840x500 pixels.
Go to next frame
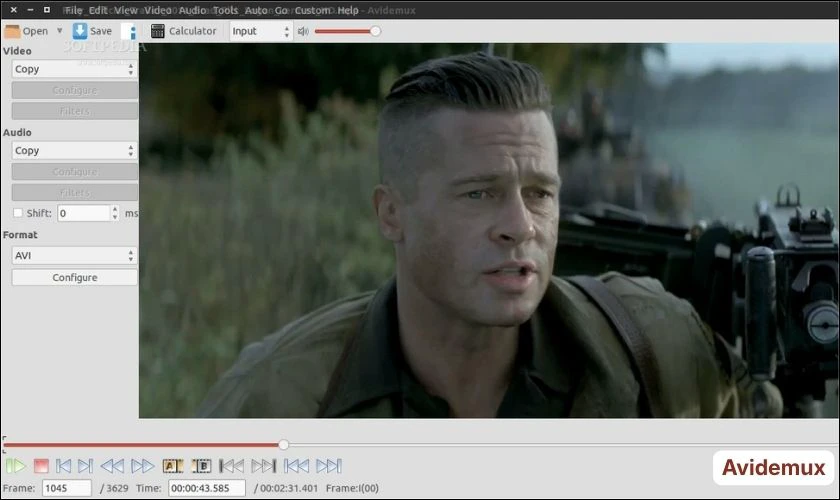click(85, 466)
